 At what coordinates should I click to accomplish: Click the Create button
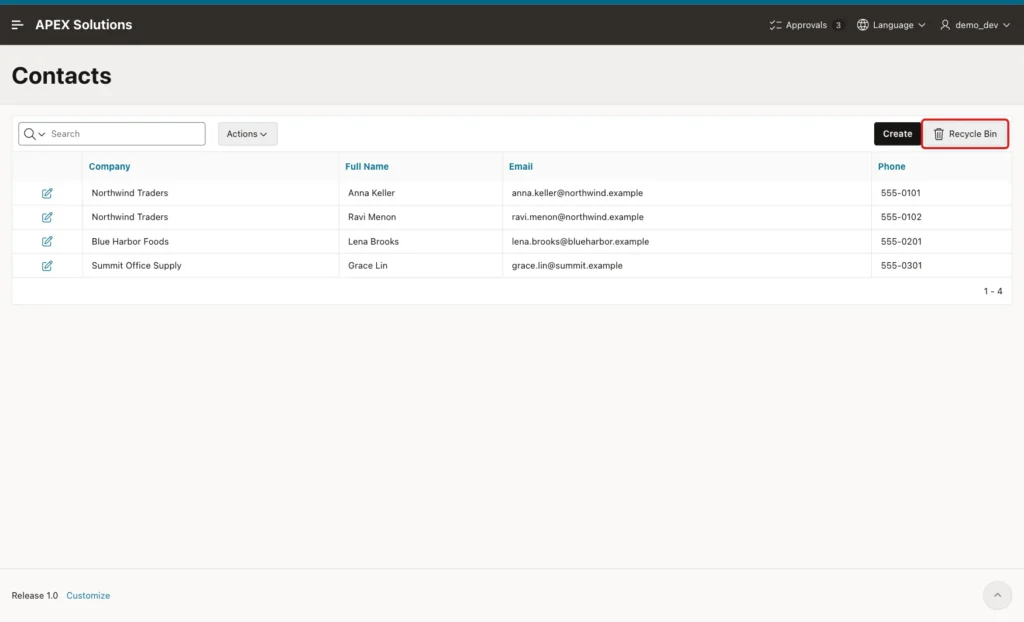point(897,134)
